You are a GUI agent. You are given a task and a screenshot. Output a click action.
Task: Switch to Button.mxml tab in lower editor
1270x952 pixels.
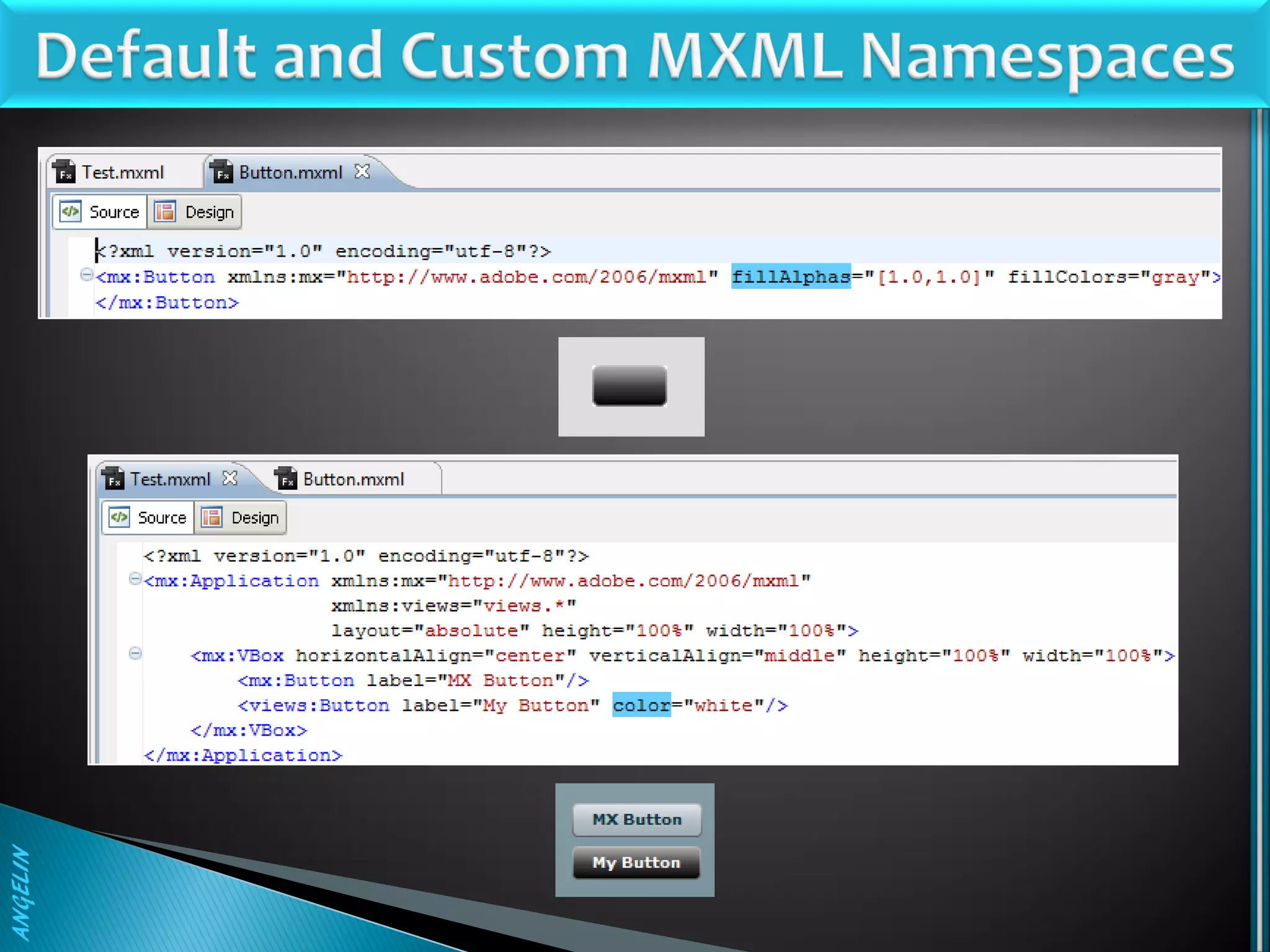click(353, 479)
